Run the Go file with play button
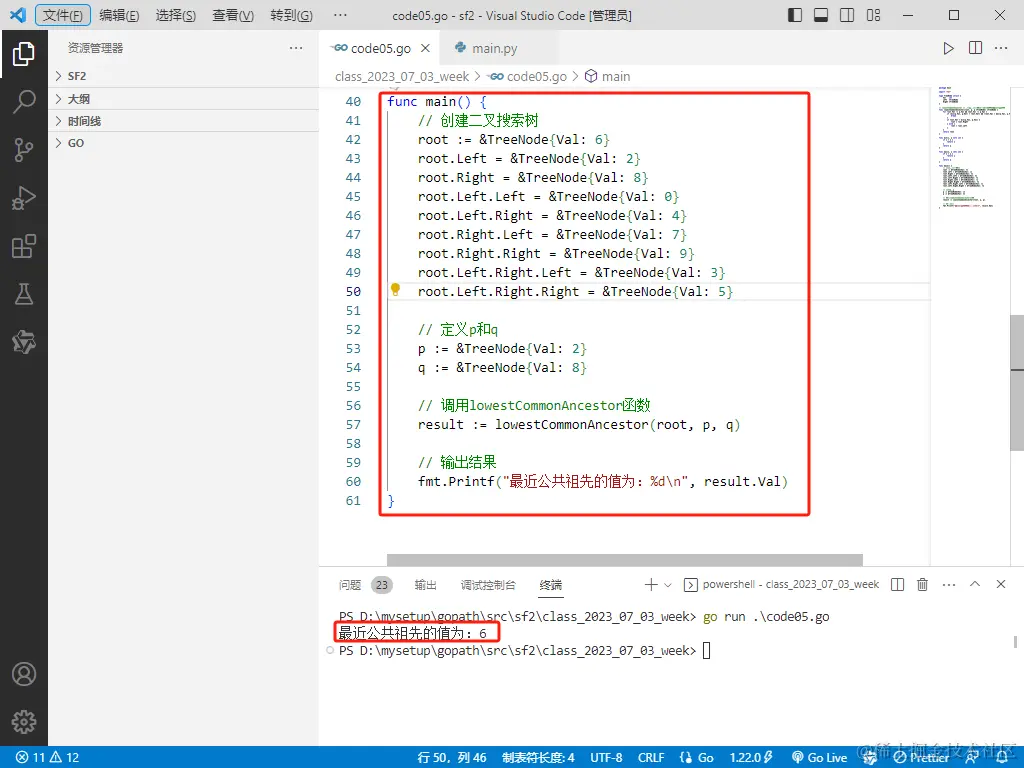 coord(948,48)
